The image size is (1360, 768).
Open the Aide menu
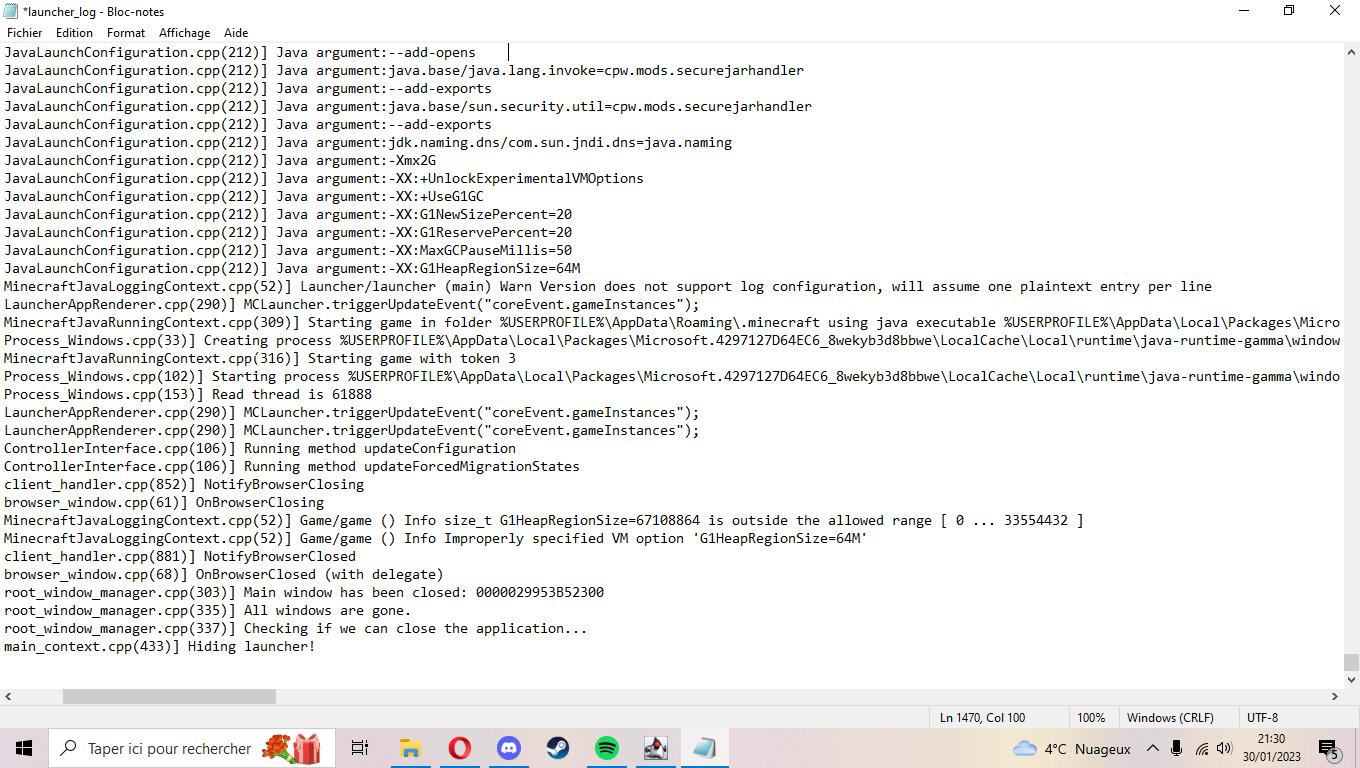[x=236, y=33]
